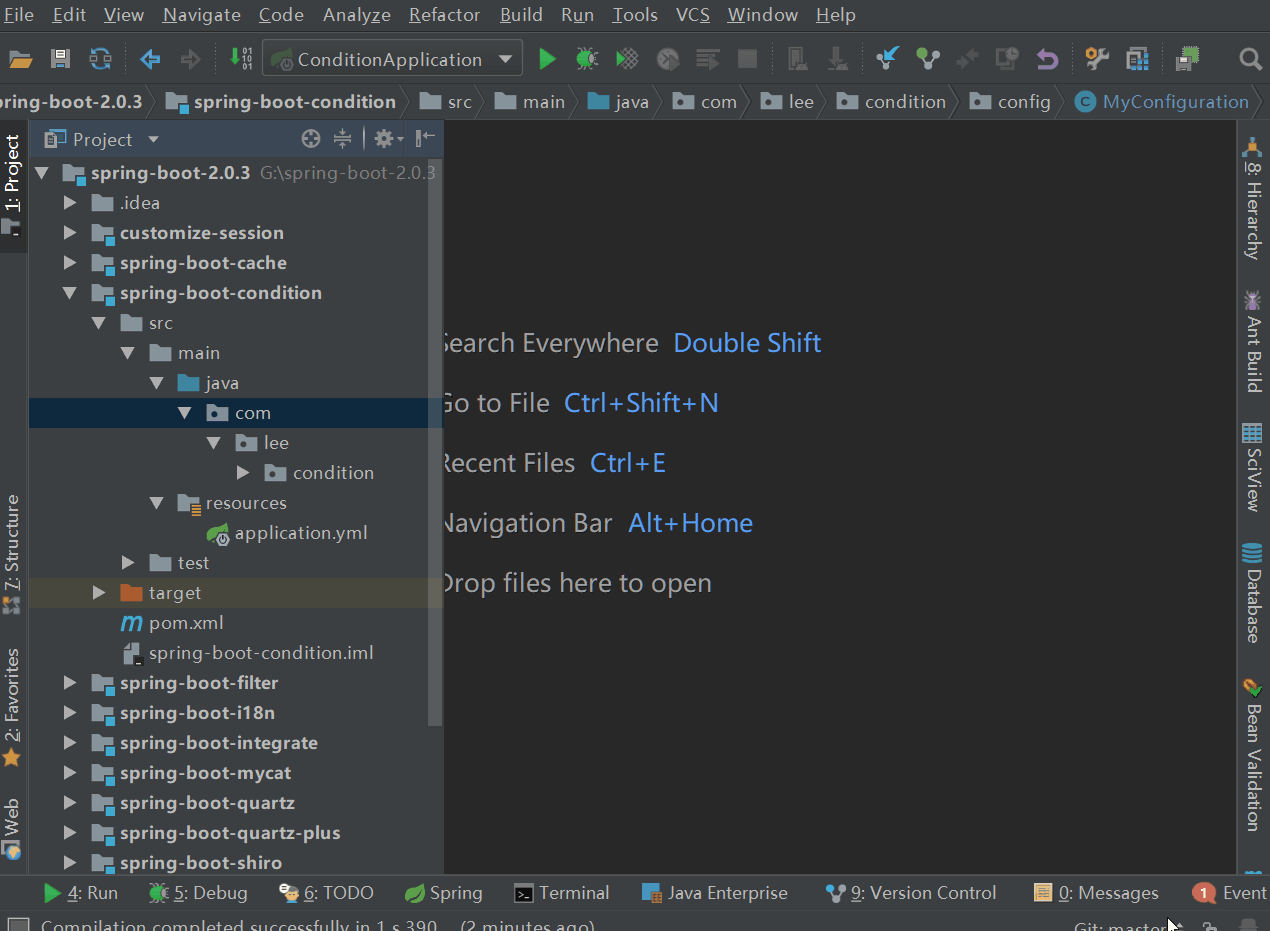Open the 0: Messages tool window
This screenshot has width=1270, height=931.
(x=1096, y=893)
